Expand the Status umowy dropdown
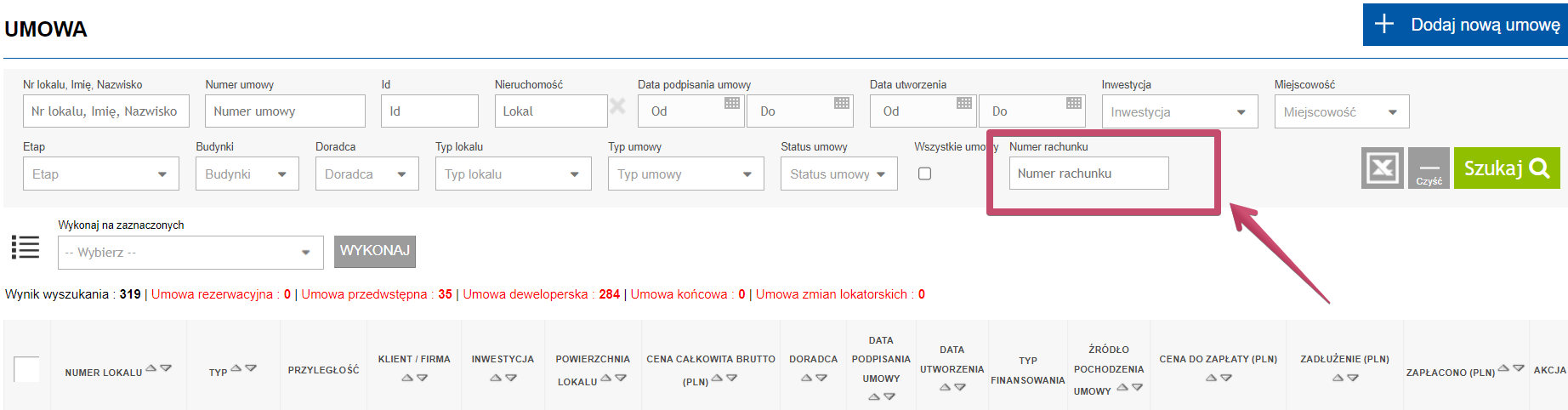The image size is (1568, 410). click(x=839, y=174)
